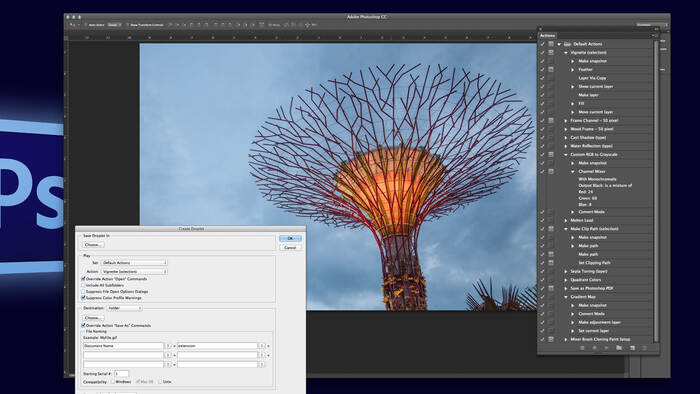Enable Include All Subfolders checkbox

click(83, 285)
